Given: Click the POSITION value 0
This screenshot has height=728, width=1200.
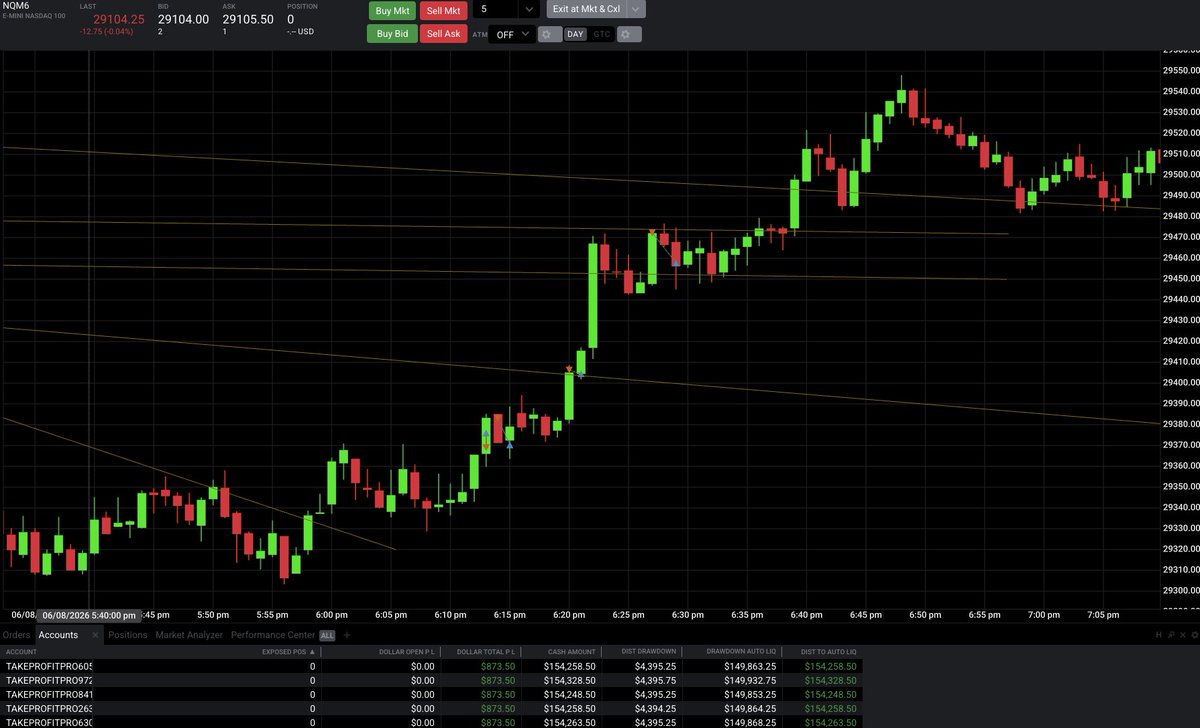Looking at the screenshot, I should click(x=291, y=19).
